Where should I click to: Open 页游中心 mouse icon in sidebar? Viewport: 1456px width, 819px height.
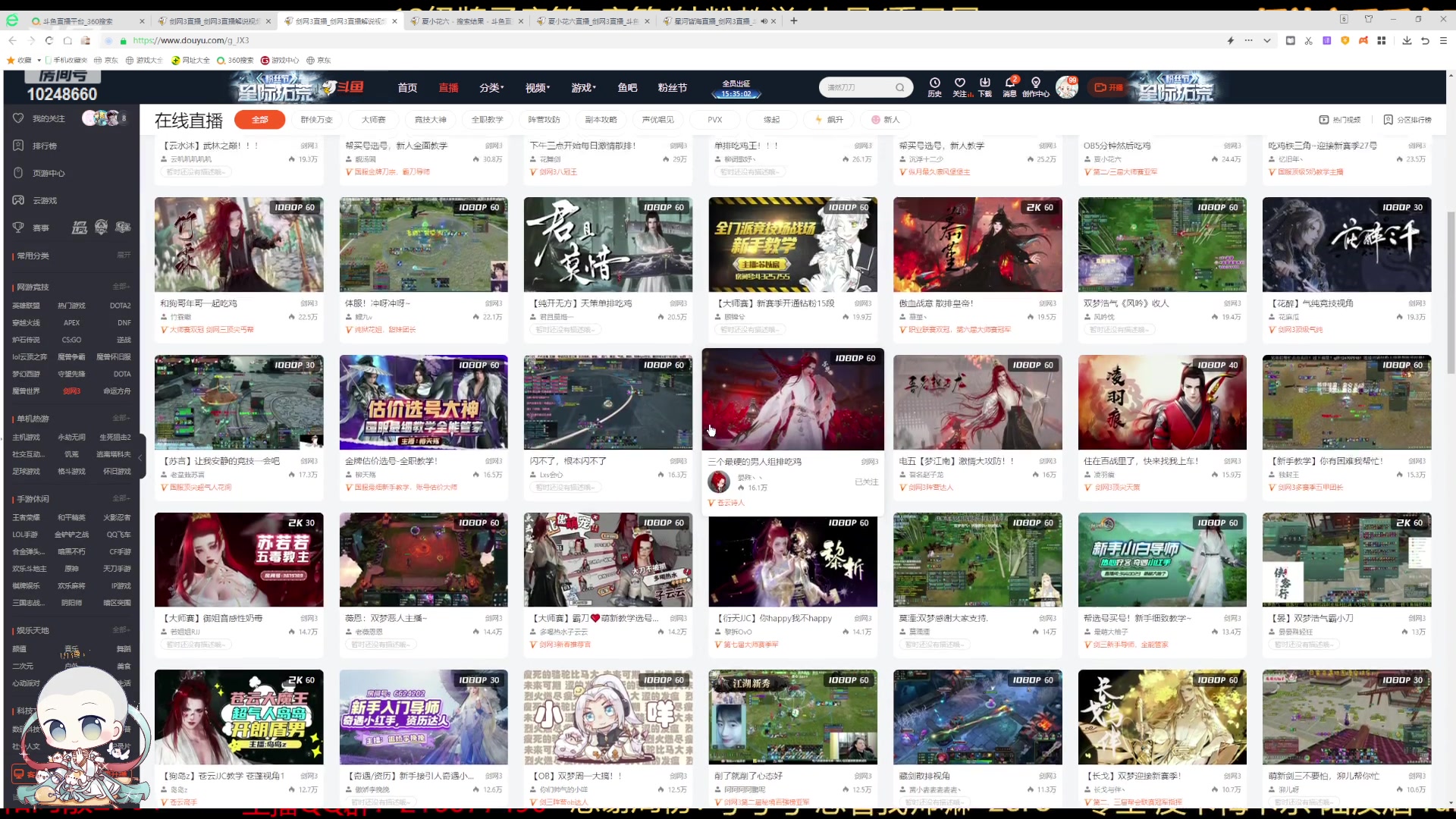pyautogui.click(x=18, y=173)
